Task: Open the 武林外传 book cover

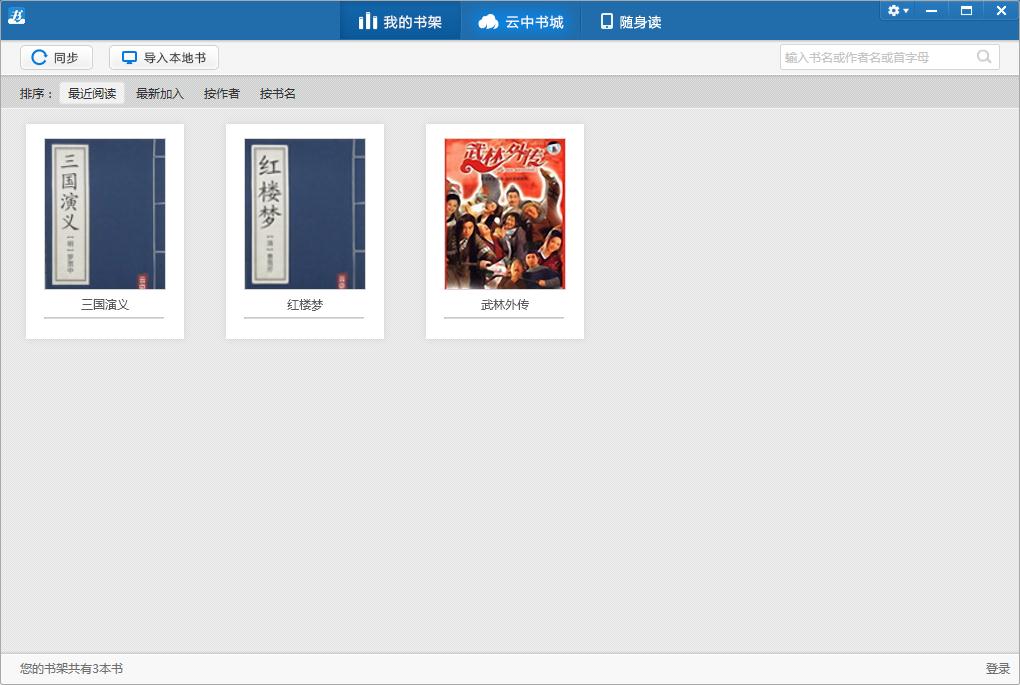Action: pyautogui.click(x=503, y=213)
